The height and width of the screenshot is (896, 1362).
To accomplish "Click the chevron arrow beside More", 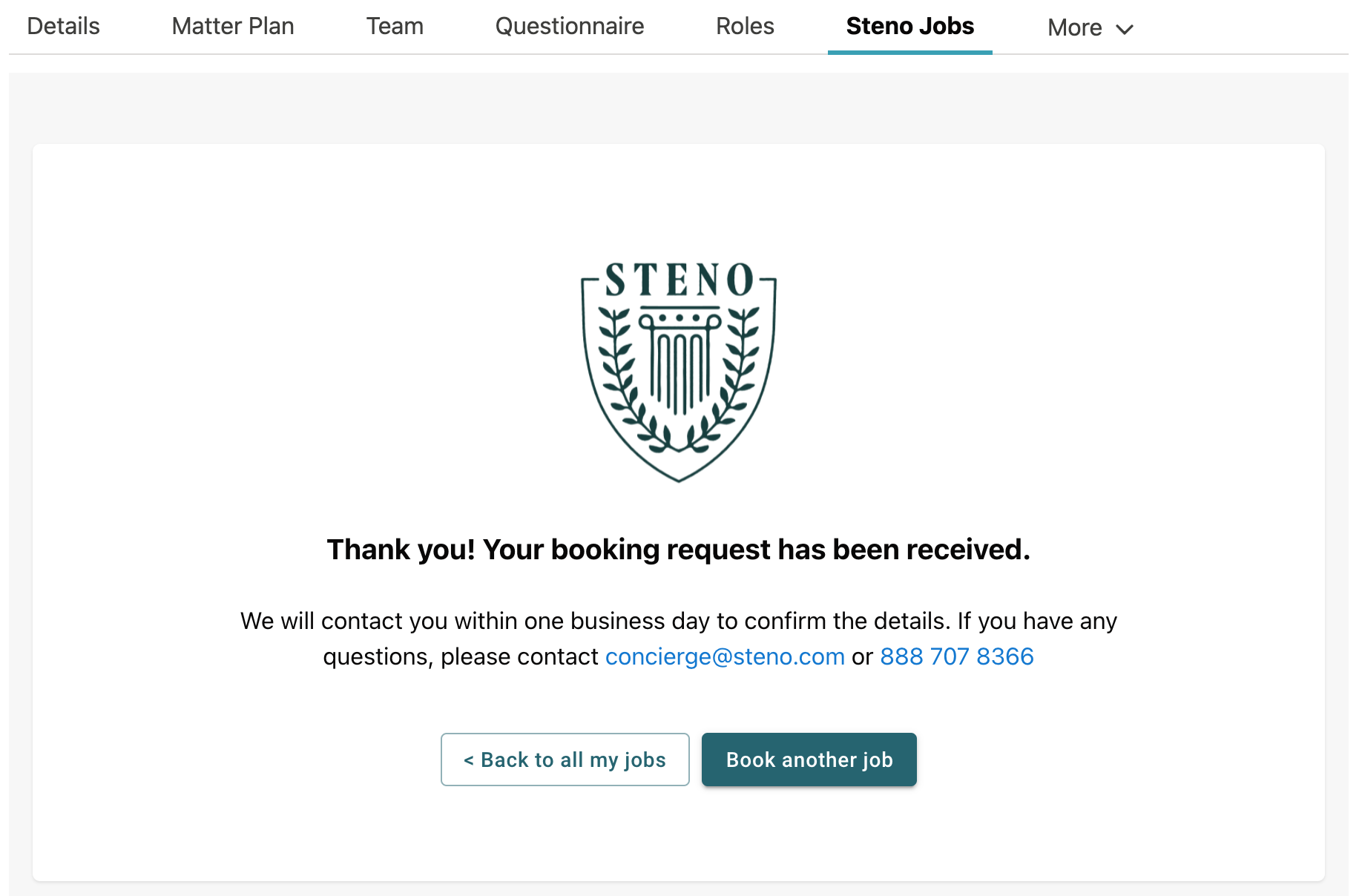I will click(1125, 30).
